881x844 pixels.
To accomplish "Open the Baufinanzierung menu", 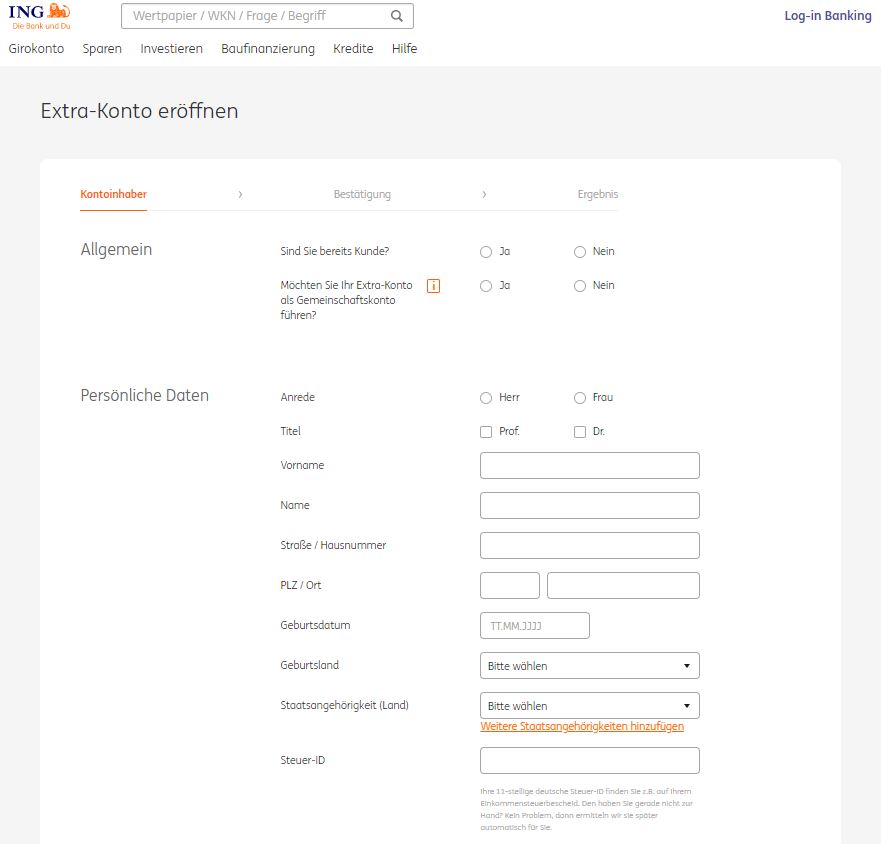I will [x=268, y=49].
